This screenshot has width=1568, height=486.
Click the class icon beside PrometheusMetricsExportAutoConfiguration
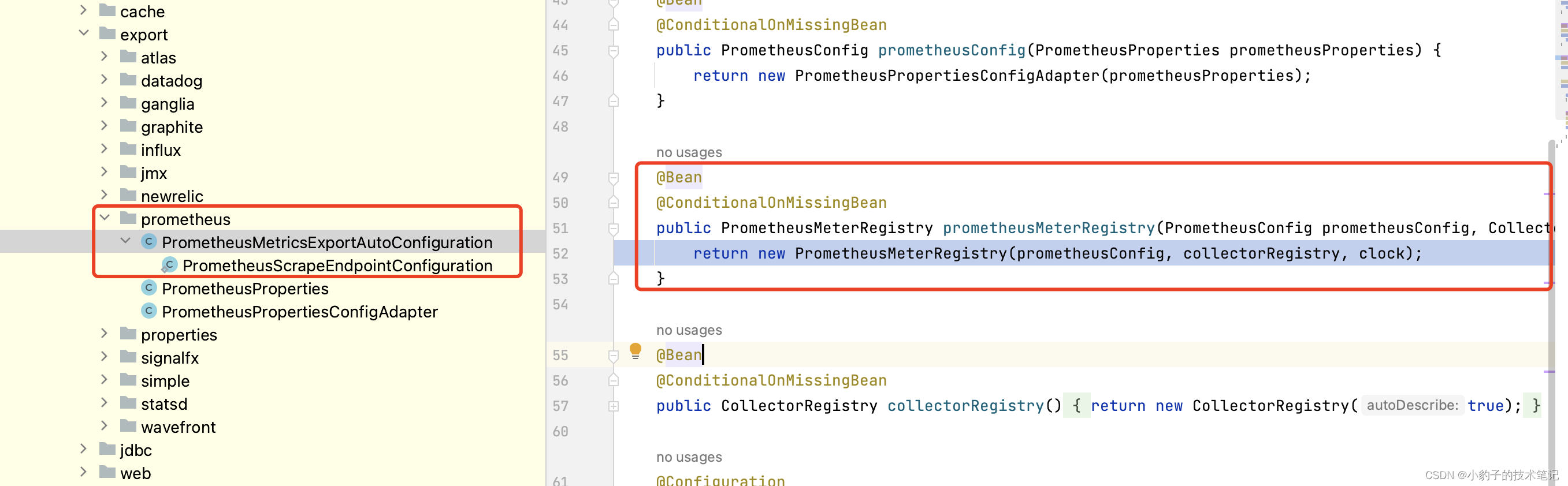click(148, 241)
